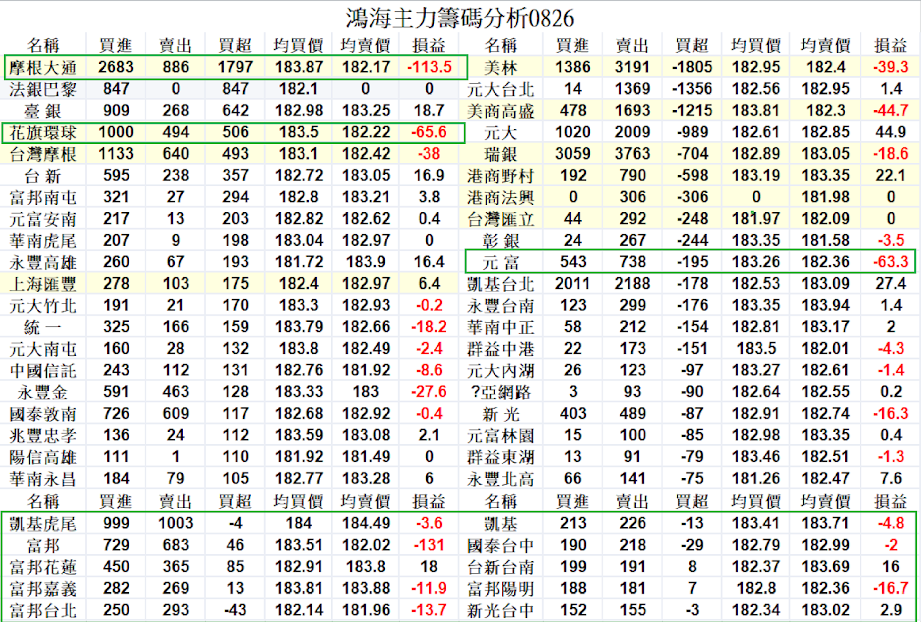Select the 臺 銀 row name

(x=43, y=111)
